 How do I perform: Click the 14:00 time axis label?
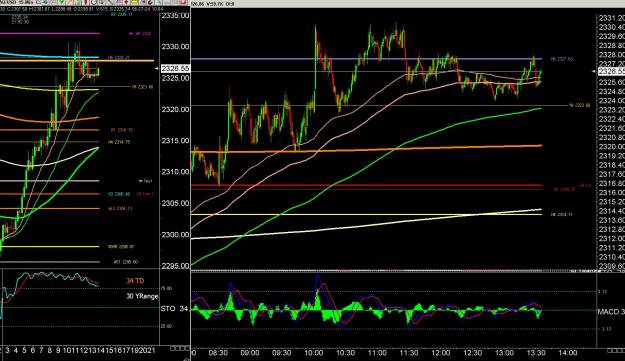point(568,353)
